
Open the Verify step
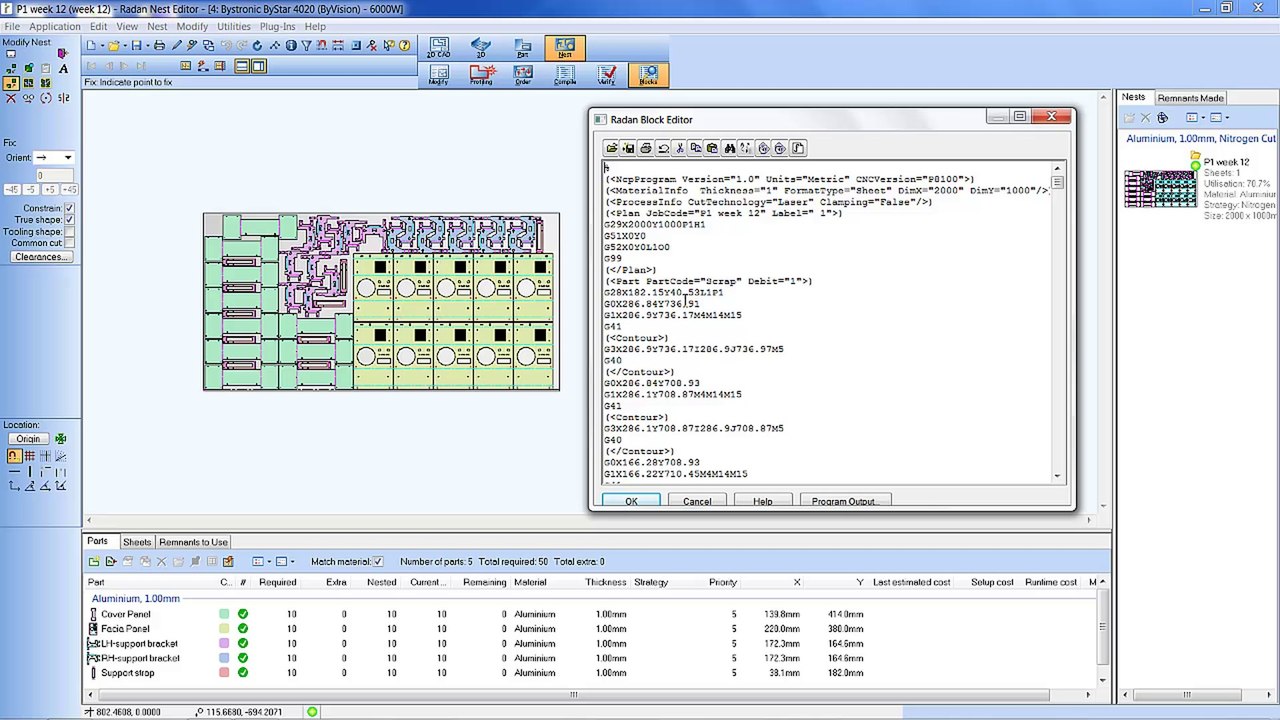[606, 75]
